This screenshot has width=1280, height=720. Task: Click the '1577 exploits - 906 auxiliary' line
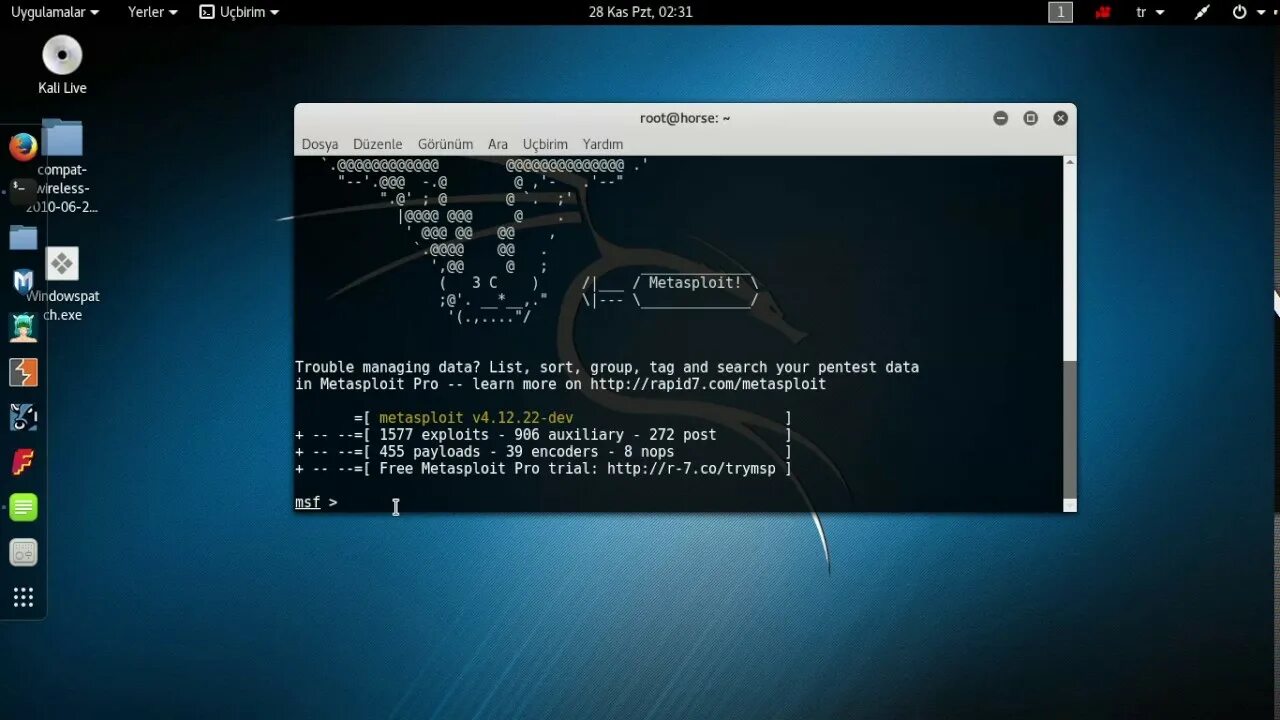pos(543,435)
